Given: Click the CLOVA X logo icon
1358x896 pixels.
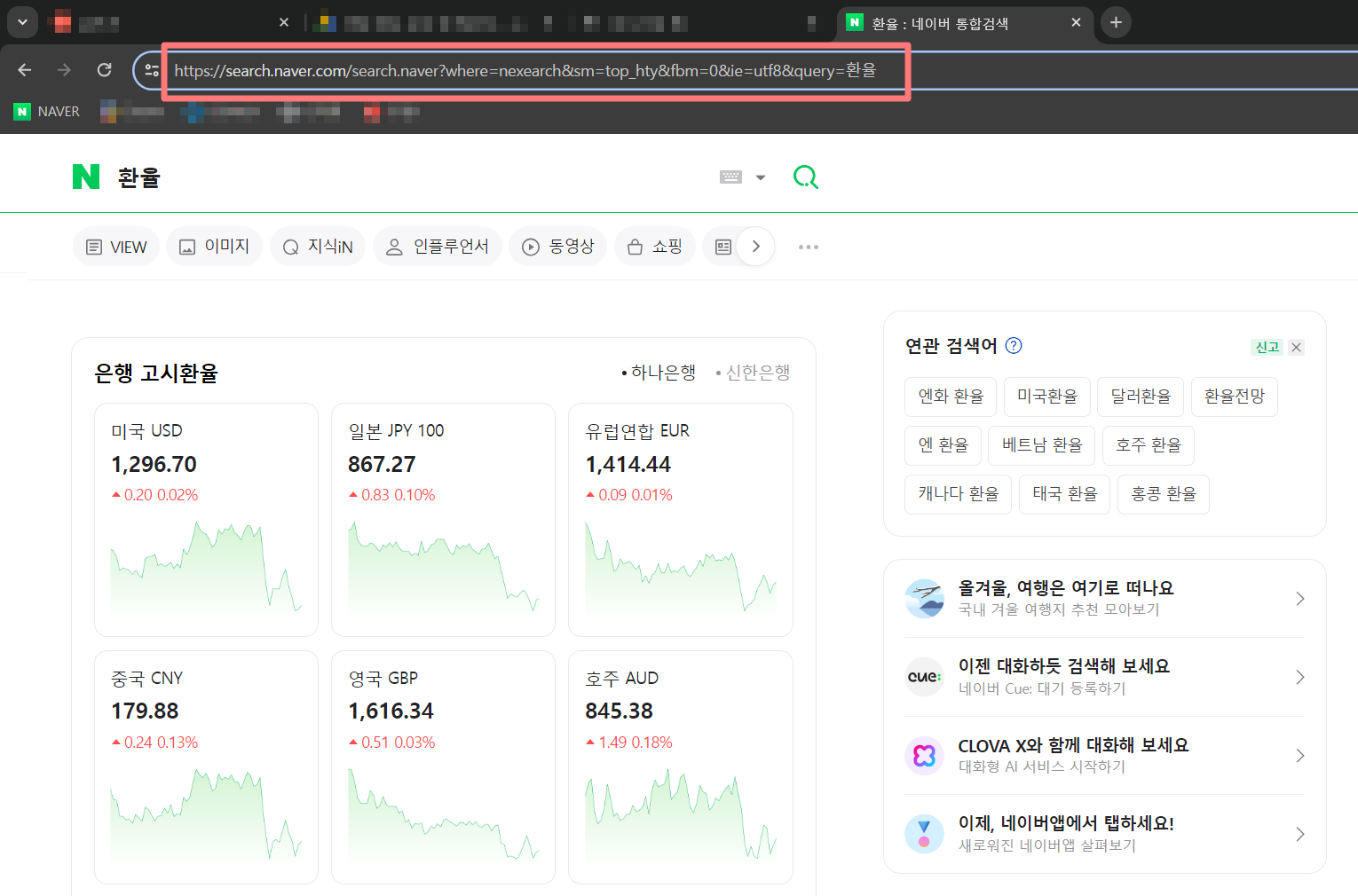Looking at the screenshot, I should [924, 756].
